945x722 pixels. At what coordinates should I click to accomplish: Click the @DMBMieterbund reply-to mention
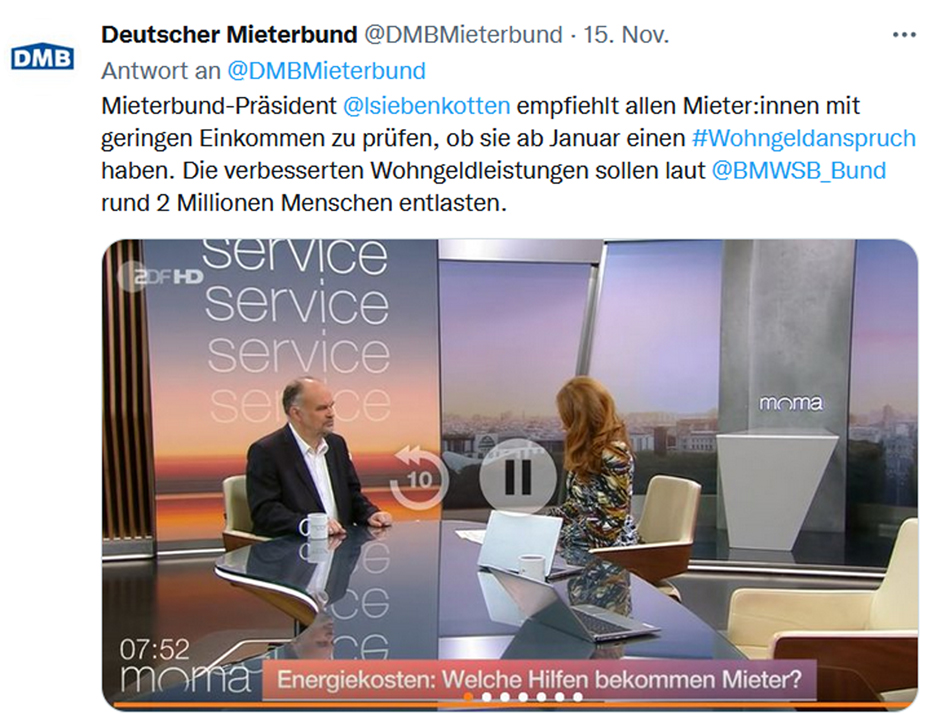point(326,71)
